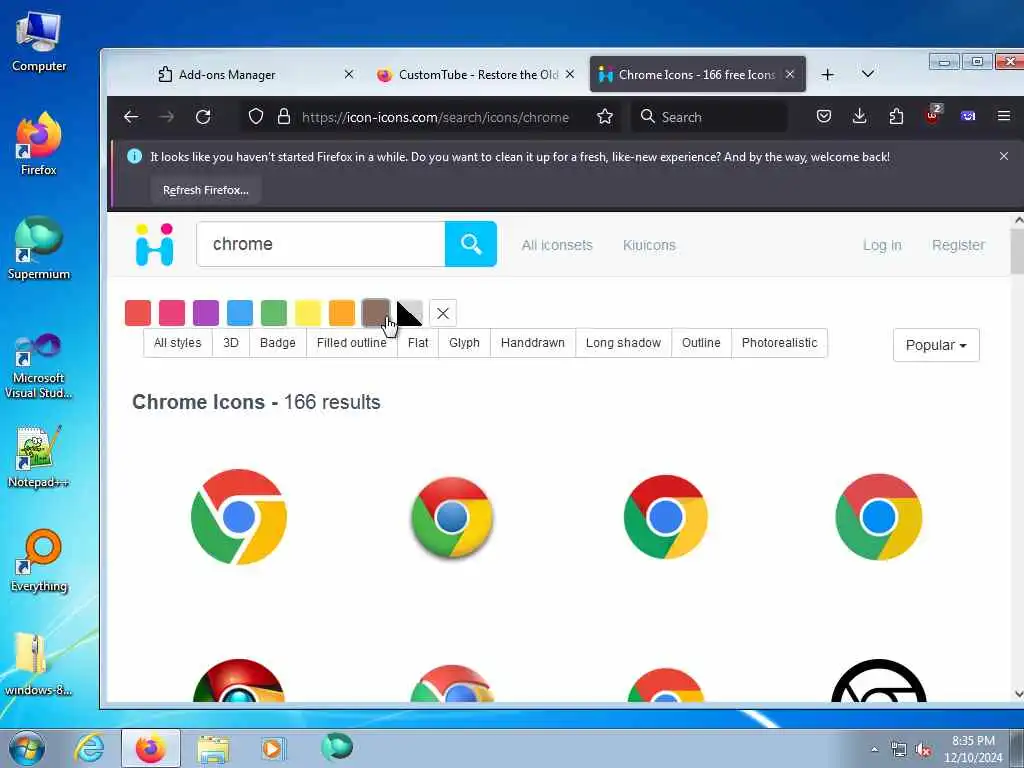The height and width of the screenshot is (768, 1024).
Task: Filter by Outline style
Action: pyautogui.click(x=701, y=343)
